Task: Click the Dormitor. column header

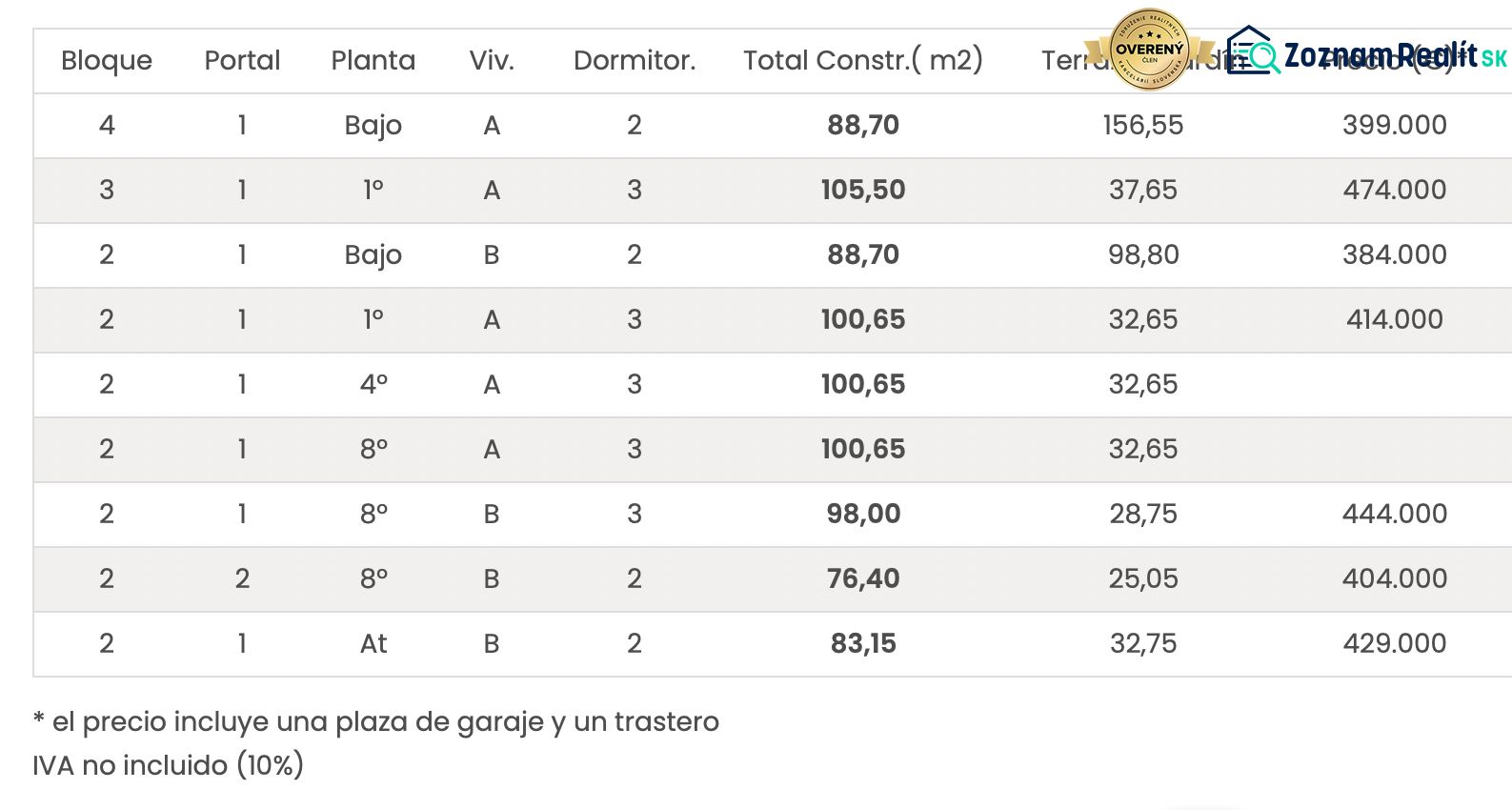Action: pyautogui.click(x=635, y=60)
